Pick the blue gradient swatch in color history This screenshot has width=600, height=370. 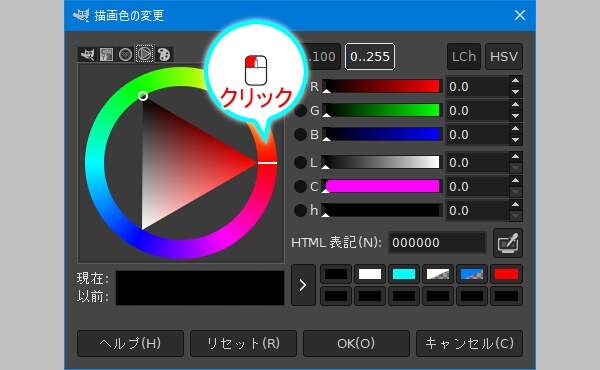click(472, 274)
